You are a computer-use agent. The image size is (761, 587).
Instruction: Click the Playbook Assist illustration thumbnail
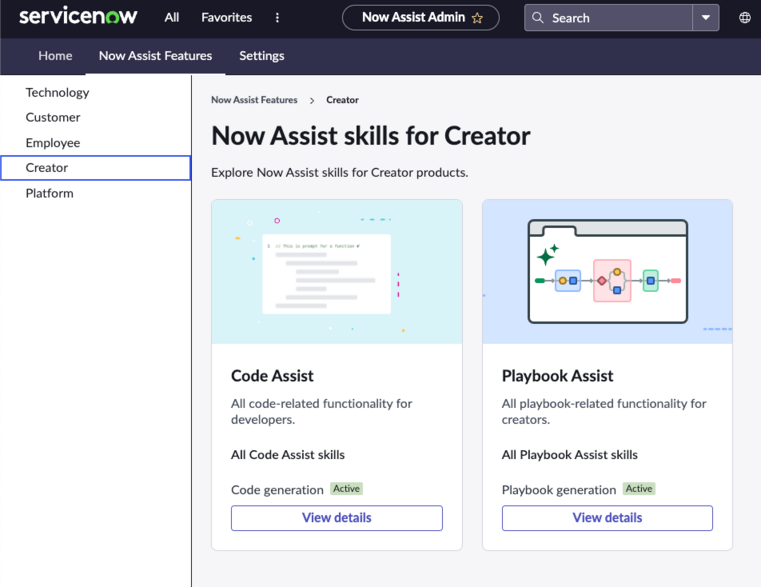pos(607,272)
